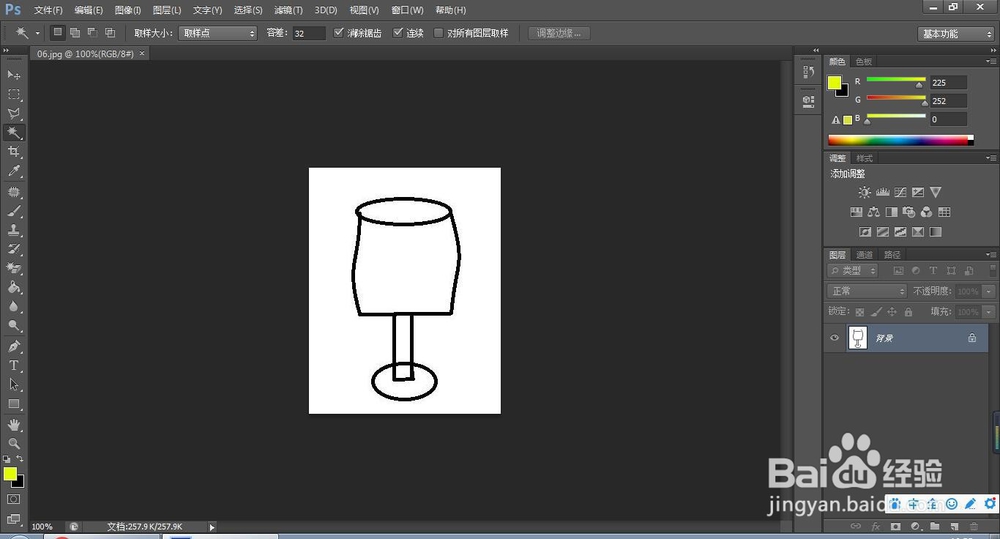Select the Eyedropper tool
Viewport: 1000px width, 539px height.
pos(13,171)
